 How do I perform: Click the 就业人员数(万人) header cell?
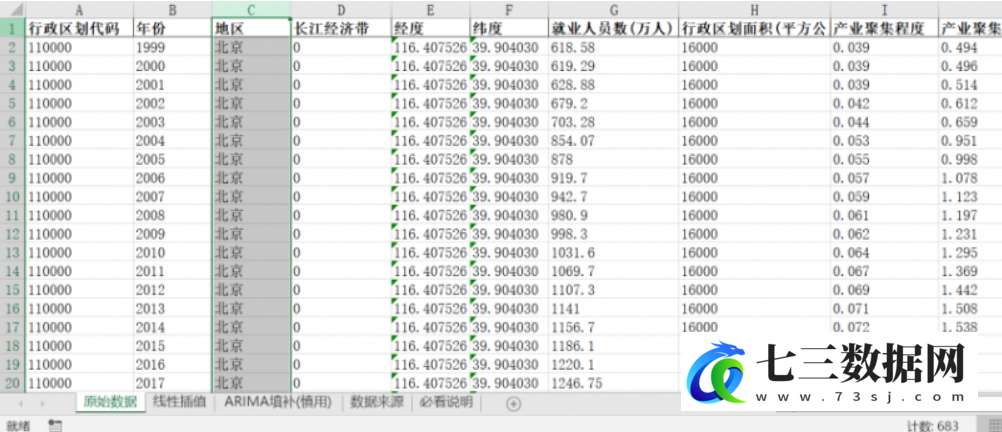tap(613, 29)
